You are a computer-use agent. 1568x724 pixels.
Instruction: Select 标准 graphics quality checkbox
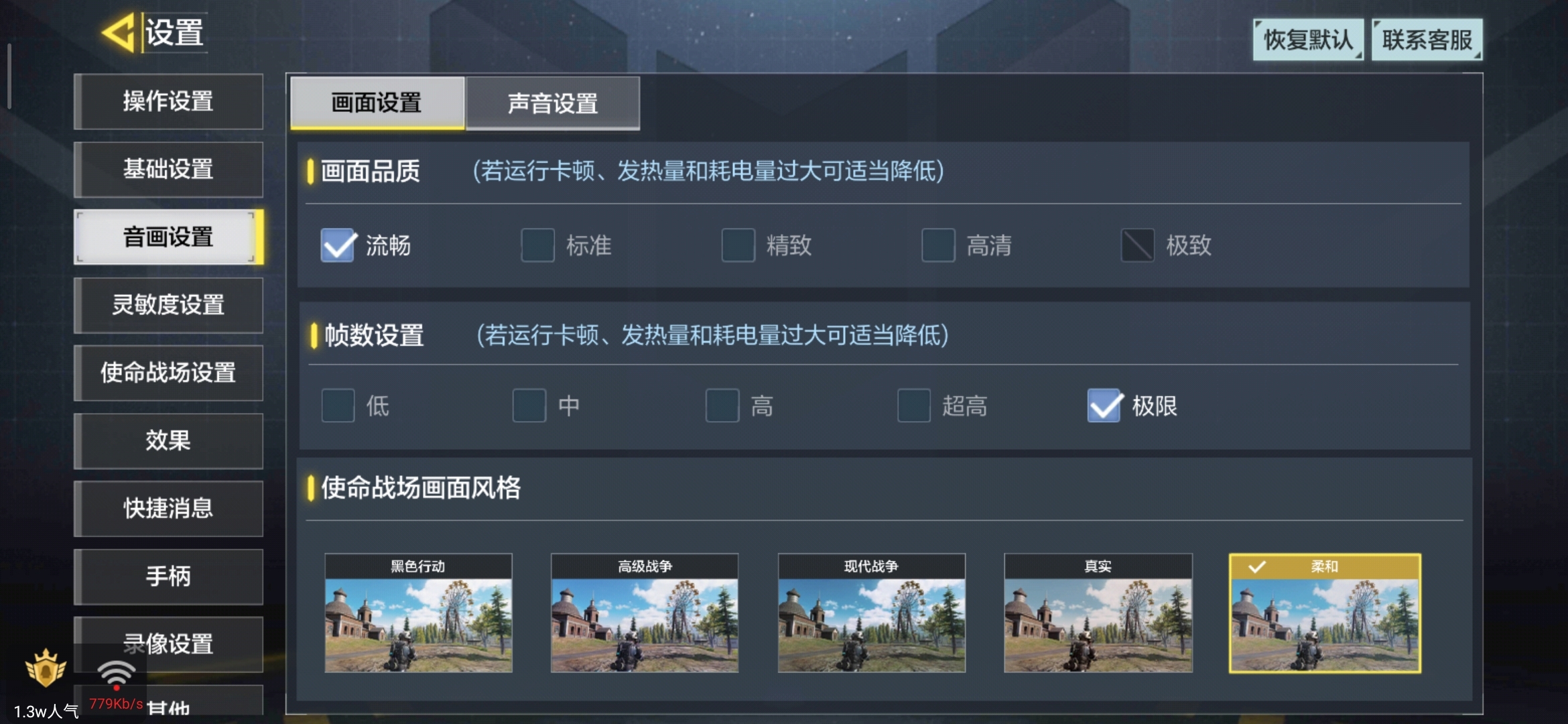coord(537,245)
